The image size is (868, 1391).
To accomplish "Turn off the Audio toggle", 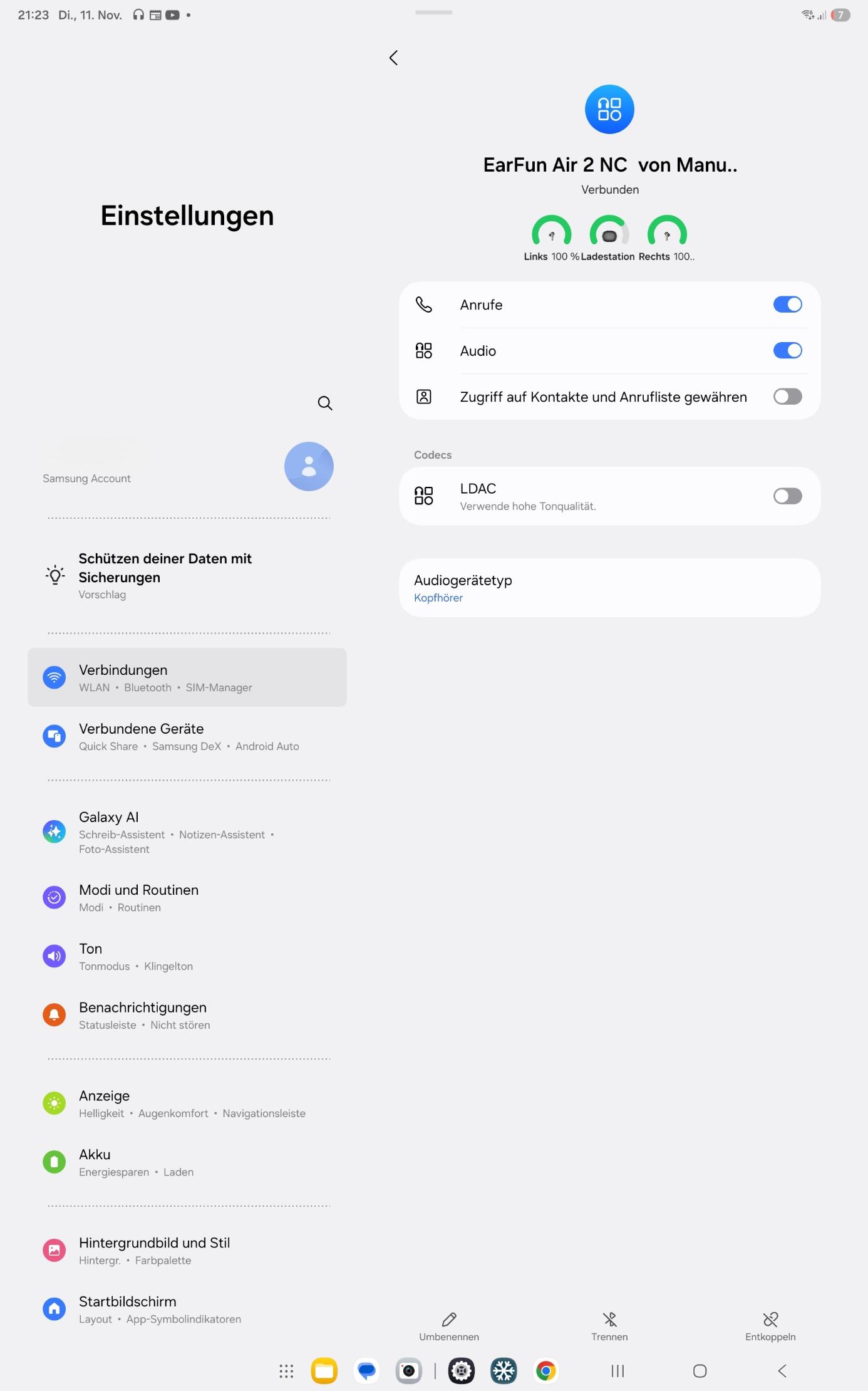I will click(787, 350).
